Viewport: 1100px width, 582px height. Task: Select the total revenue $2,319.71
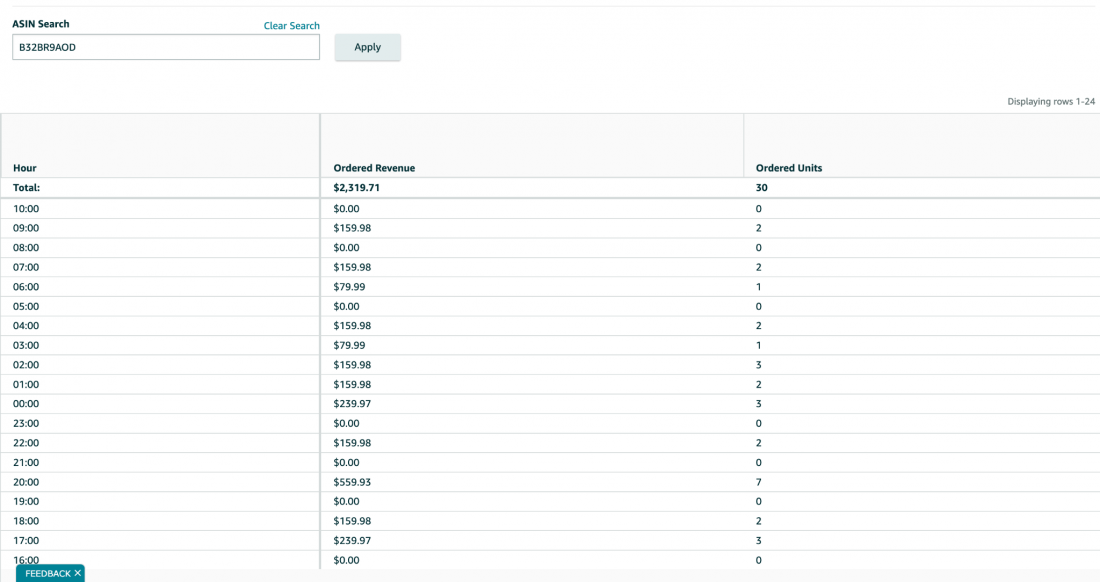click(356, 188)
